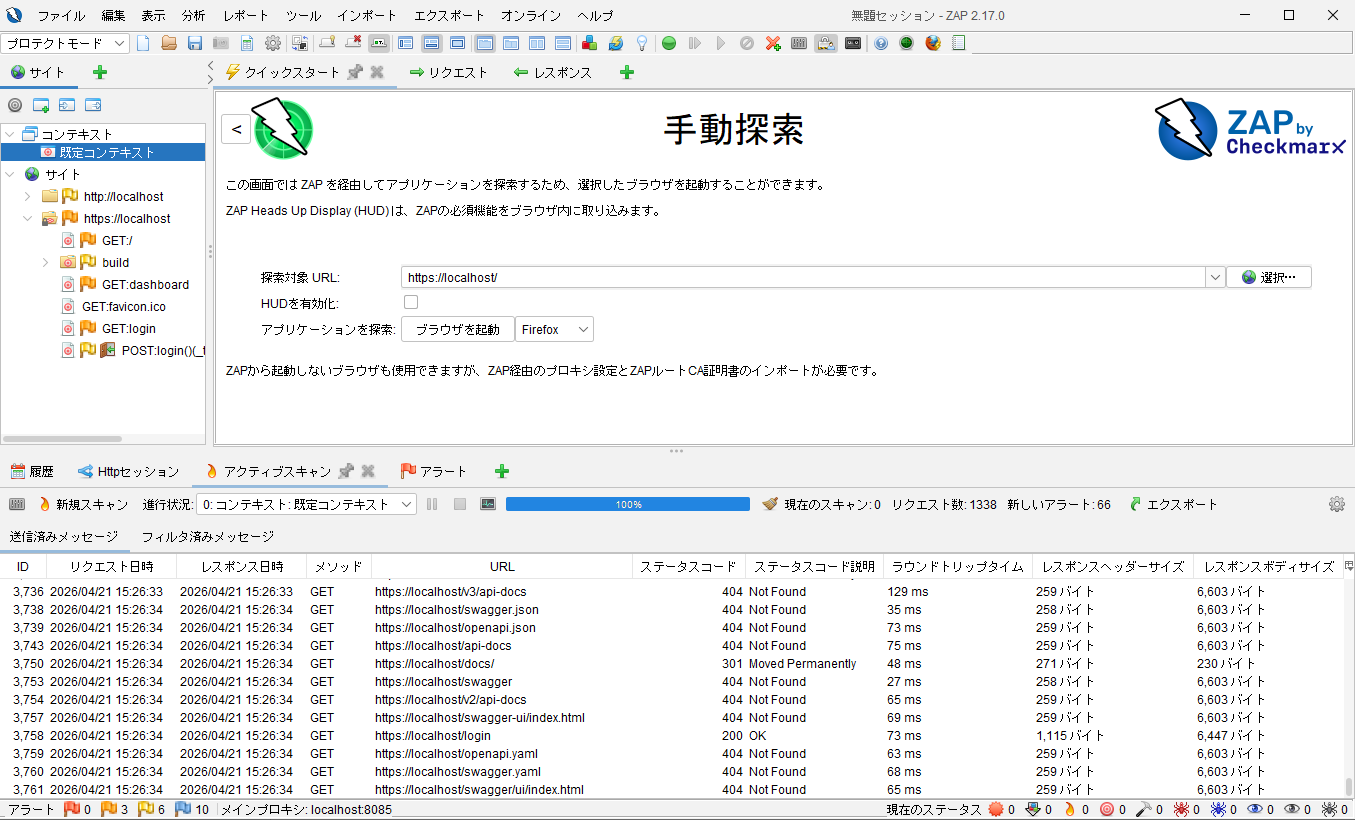Toggle the forced user mode lock icon

point(825,43)
